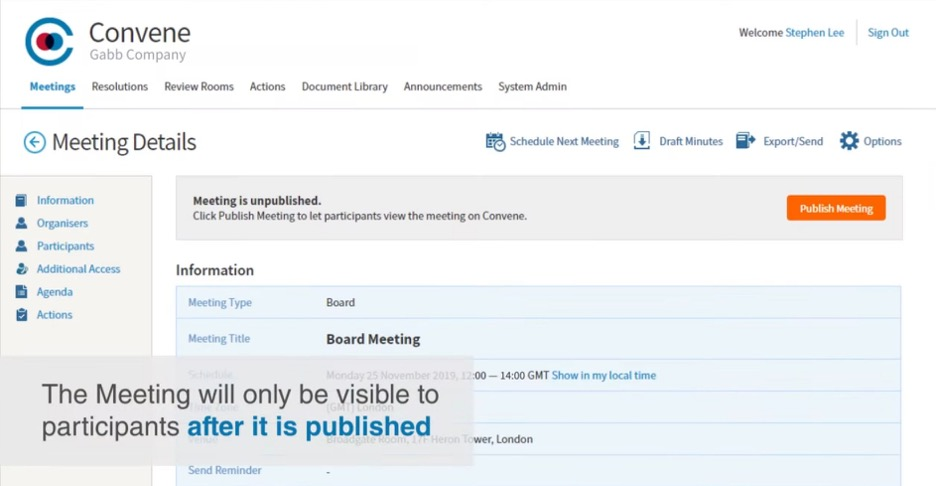Switch to Review Rooms tab
The width and height of the screenshot is (936, 486).
(199, 87)
